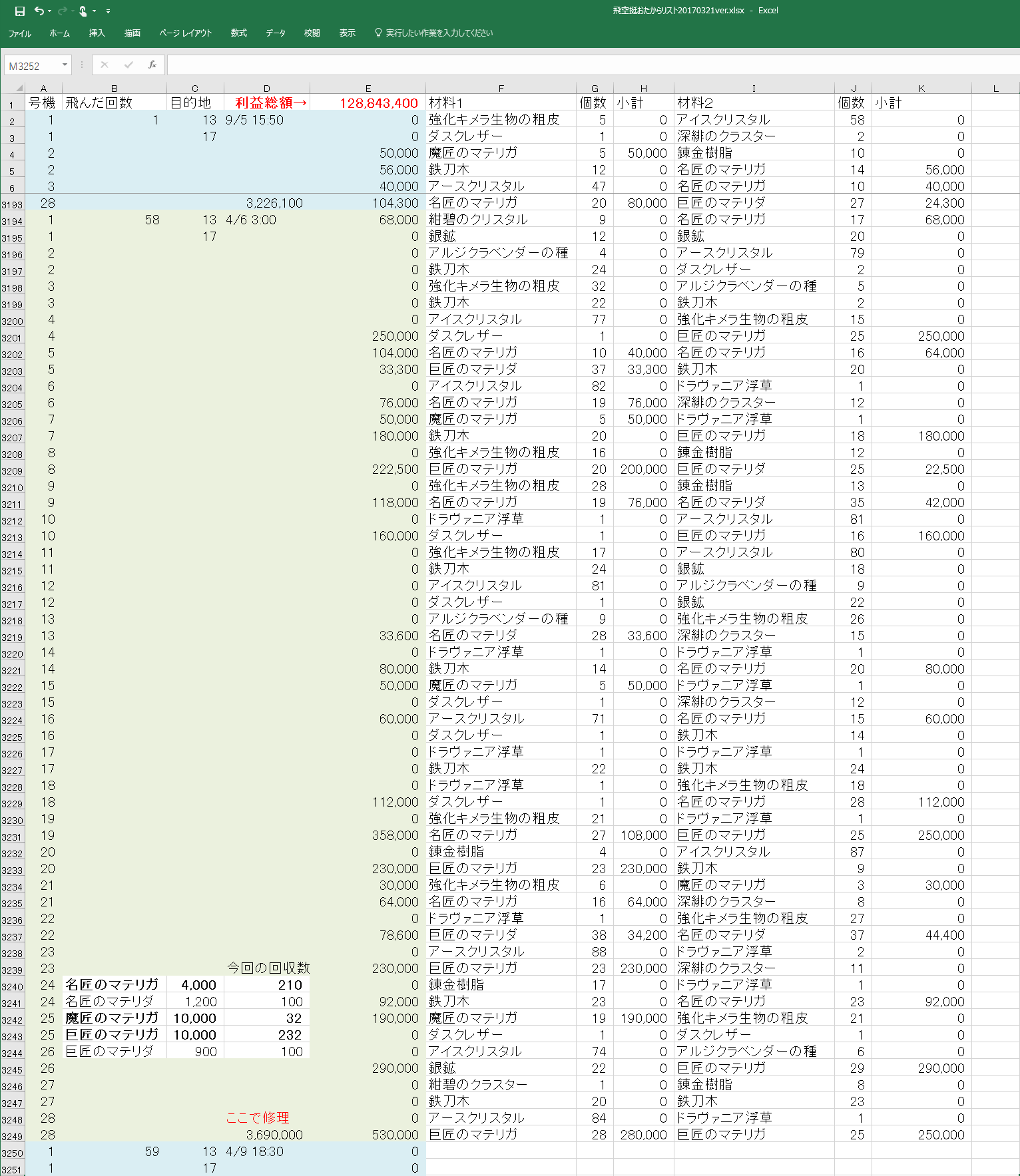Click the touch/mouse mode icon
The width and height of the screenshot is (1020, 1176).
83,11
